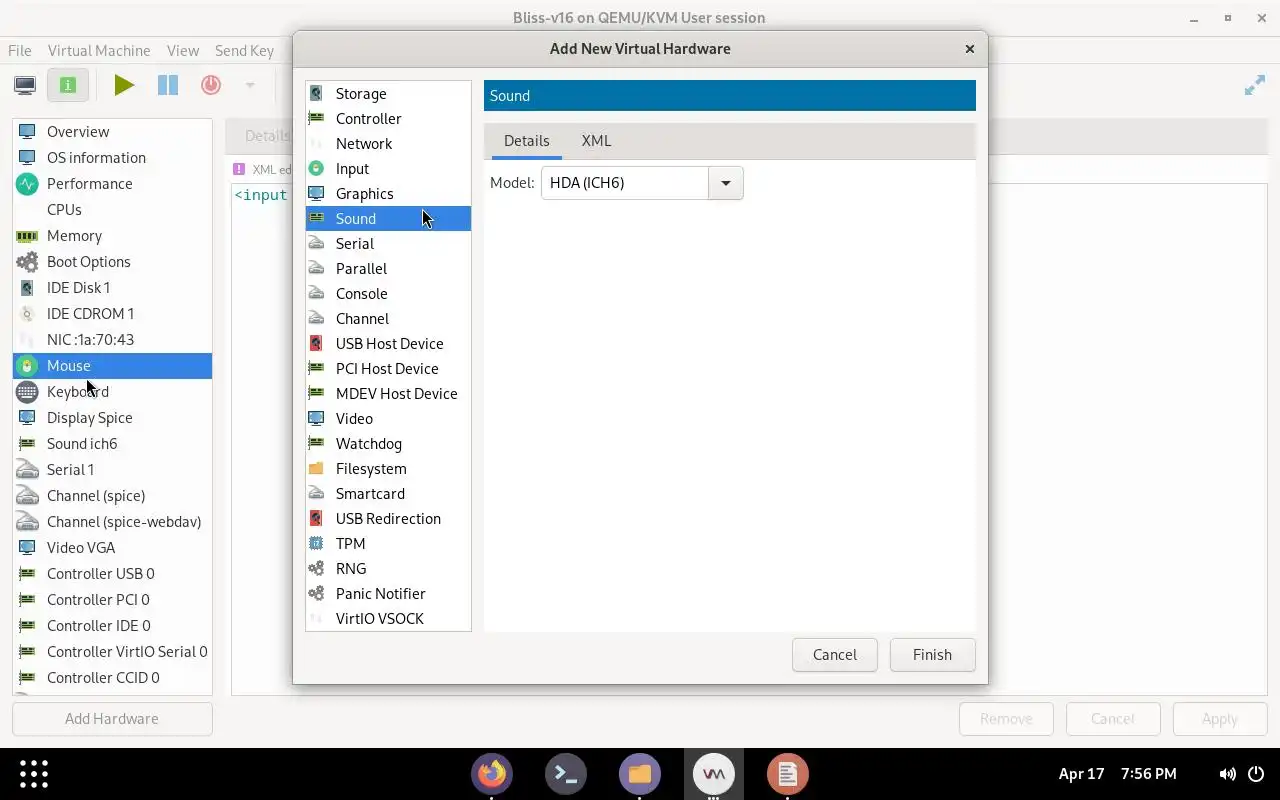The height and width of the screenshot is (800, 1280).
Task: Choose the PCI Host Device icon
Action: click(316, 368)
